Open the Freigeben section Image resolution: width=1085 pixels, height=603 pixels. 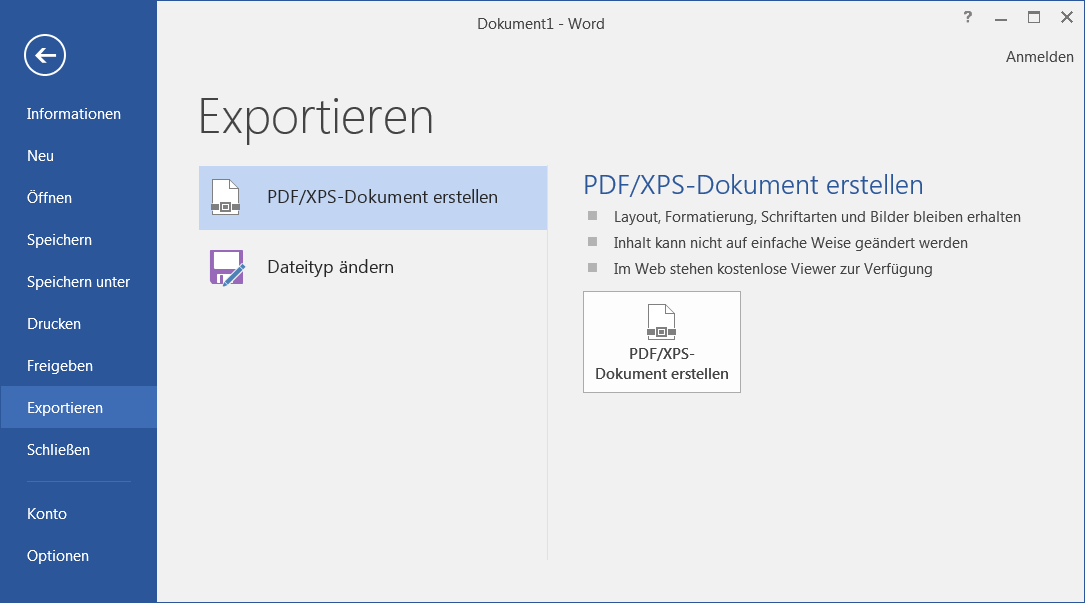click(60, 366)
